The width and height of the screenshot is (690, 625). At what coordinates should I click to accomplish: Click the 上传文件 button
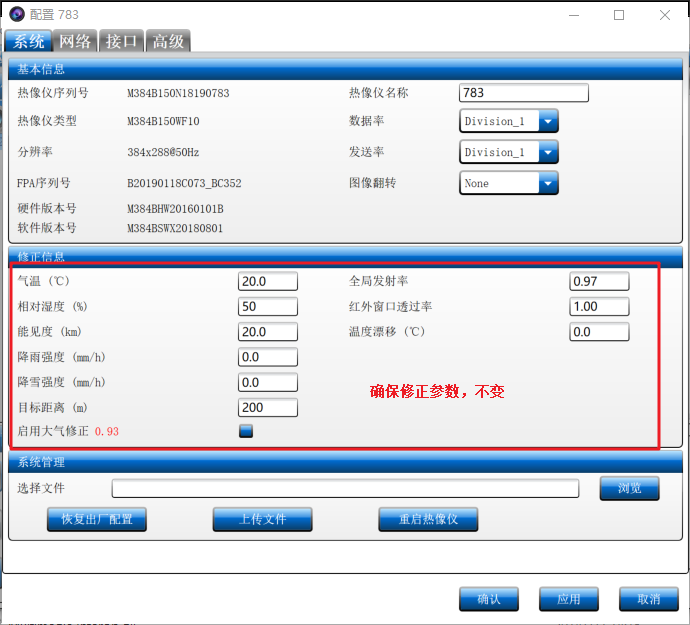tap(262, 519)
